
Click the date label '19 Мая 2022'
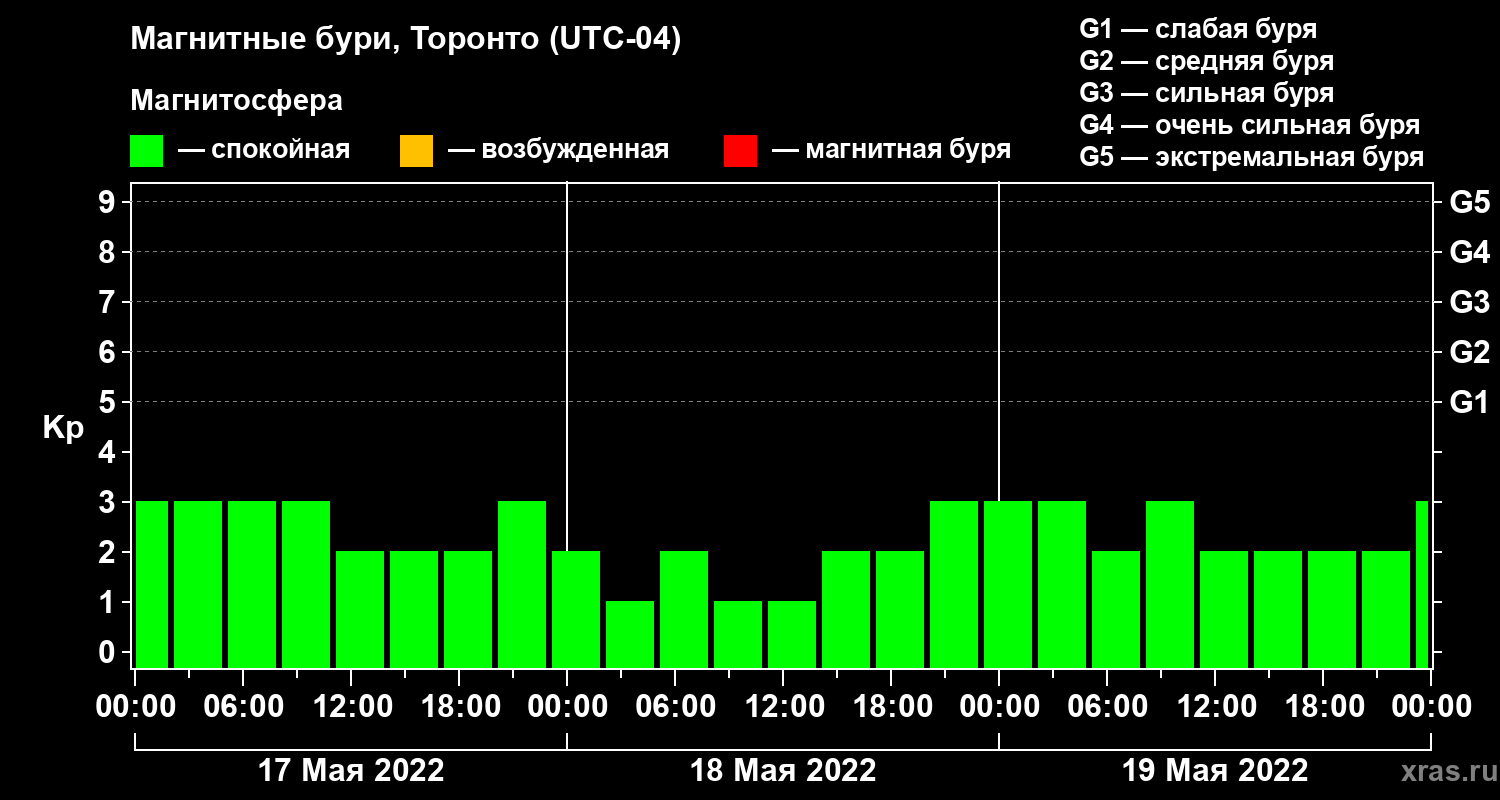(x=1215, y=770)
